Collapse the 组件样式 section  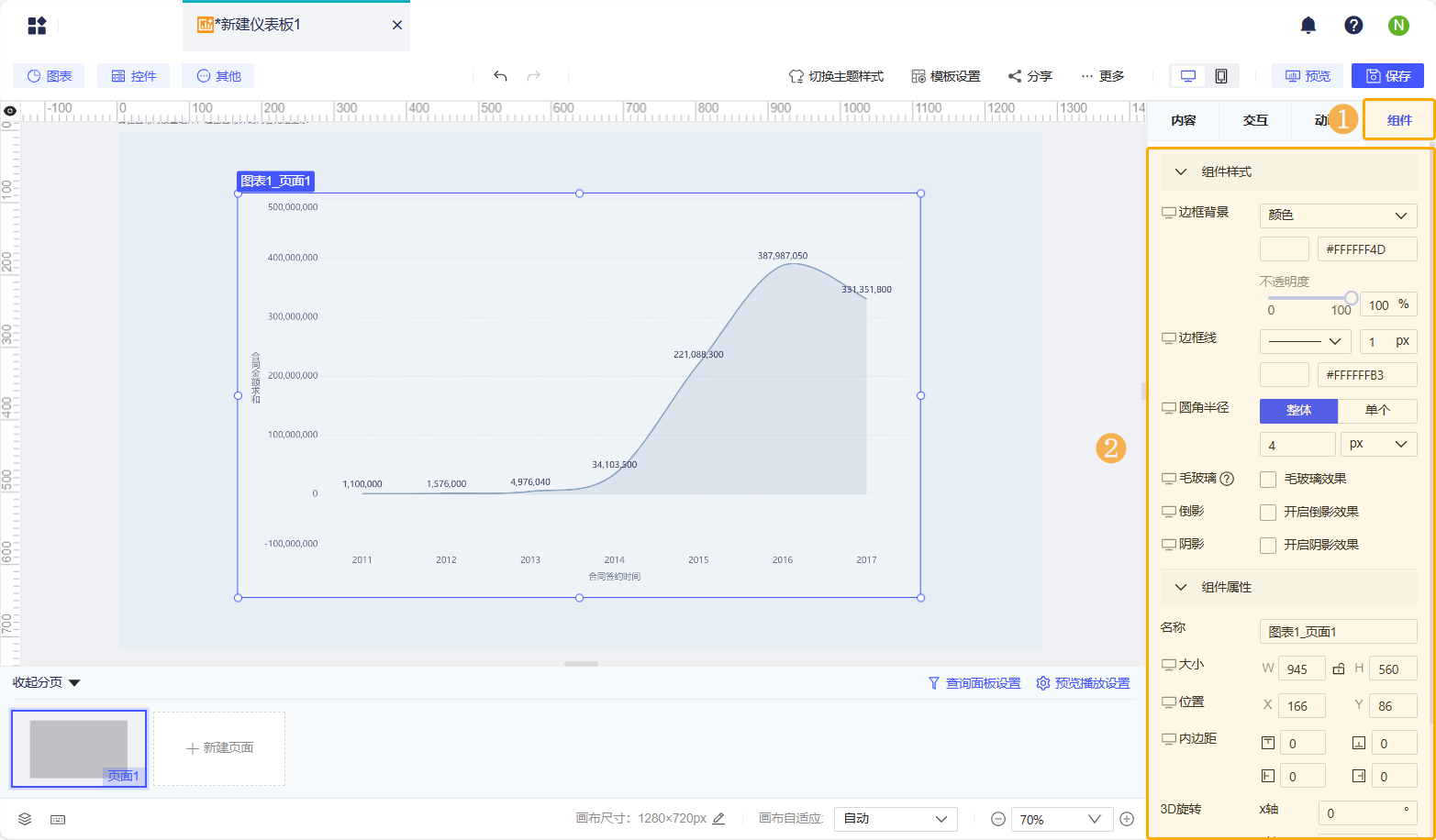[x=1181, y=171]
